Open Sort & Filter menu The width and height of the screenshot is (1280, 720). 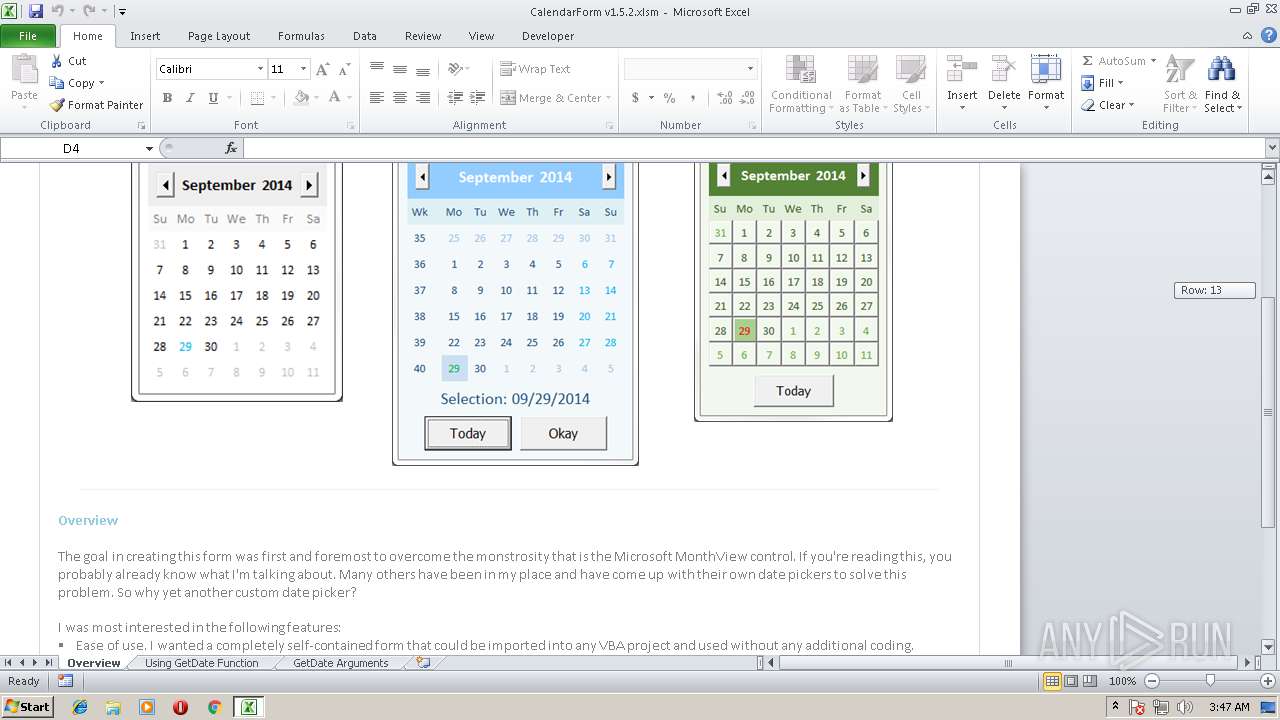[x=1180, y=84]
